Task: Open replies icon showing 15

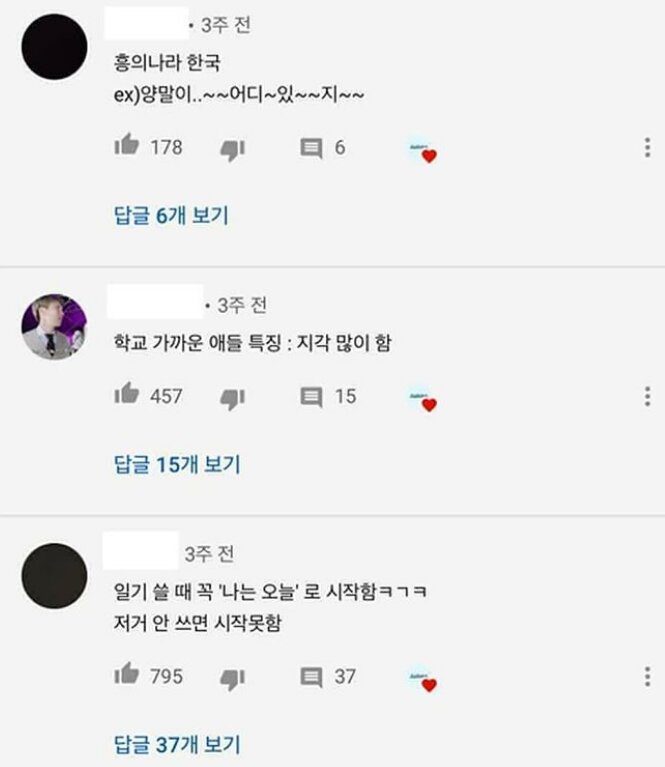Action: tap(311, 397)
